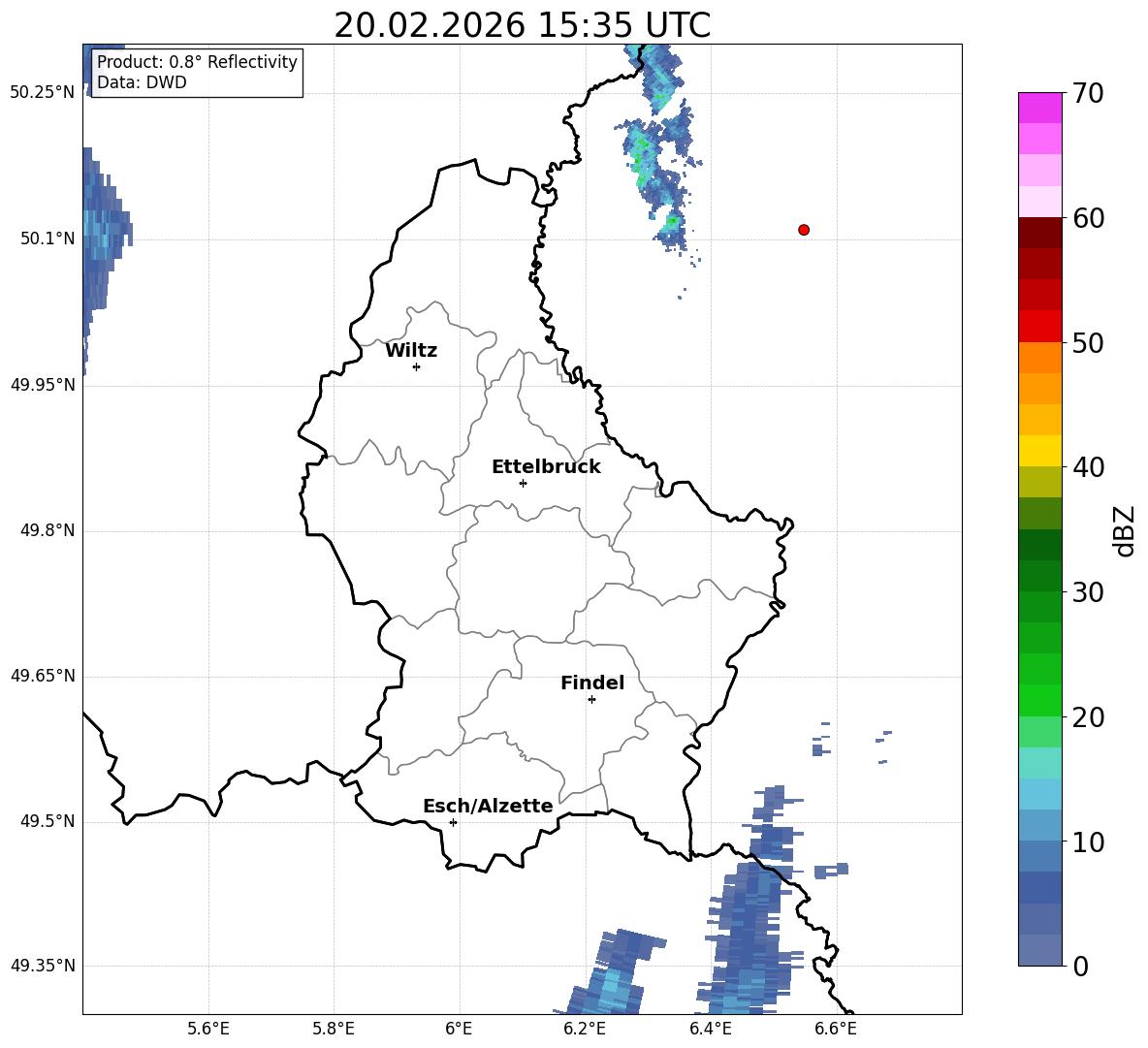Click the Product: 0.8° Reflectivity text

(197, 62)
